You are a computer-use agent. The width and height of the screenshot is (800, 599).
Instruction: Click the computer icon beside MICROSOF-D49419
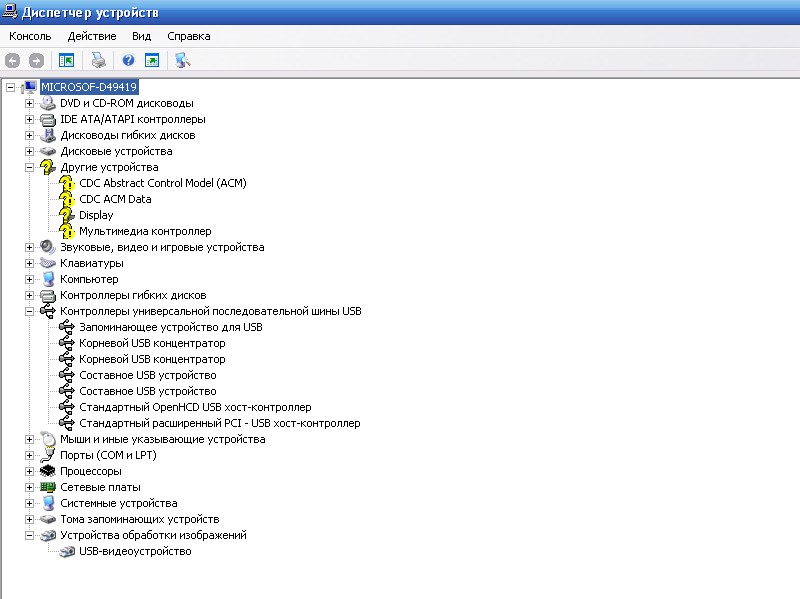click(x=29, y=87)
